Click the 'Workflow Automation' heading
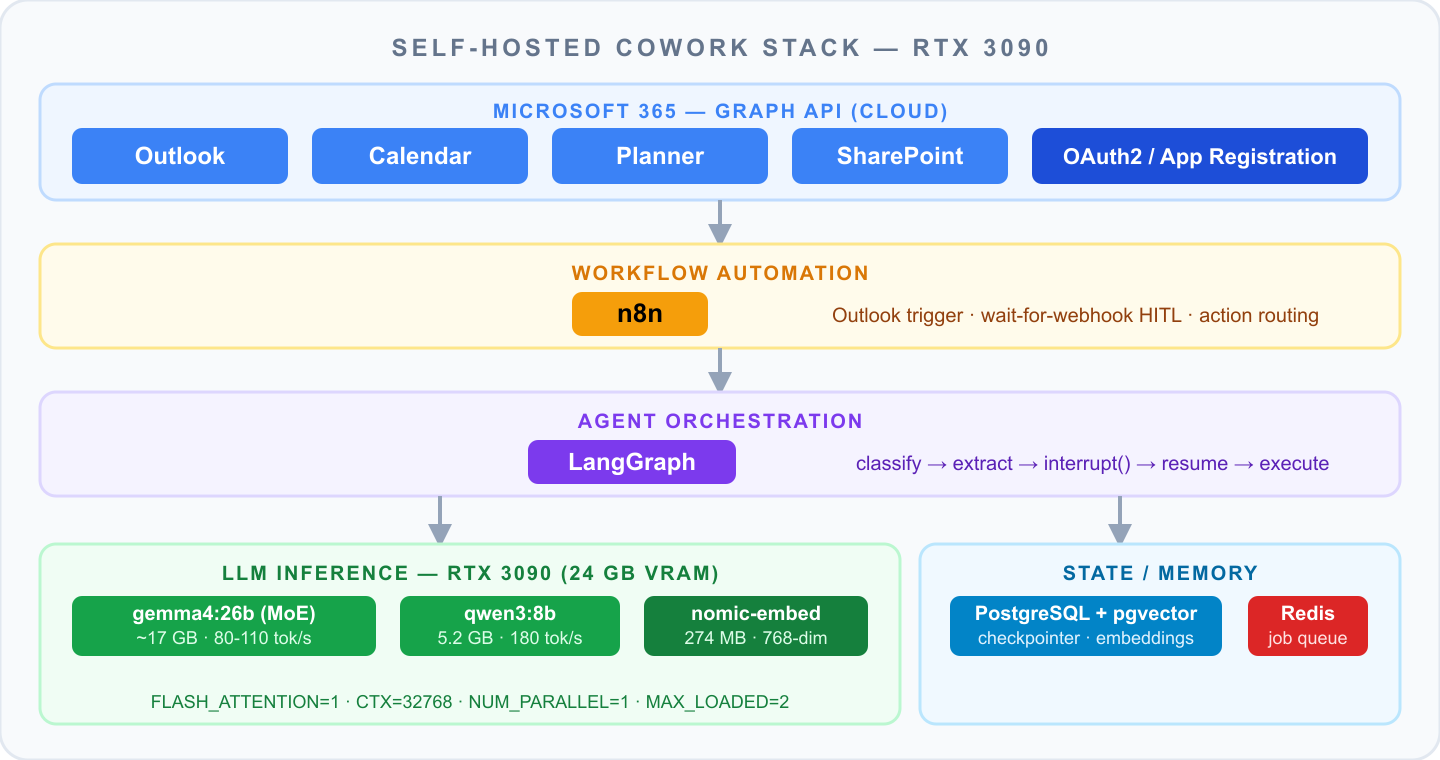Screen dimensions: 1440x760 pos(720,273)
